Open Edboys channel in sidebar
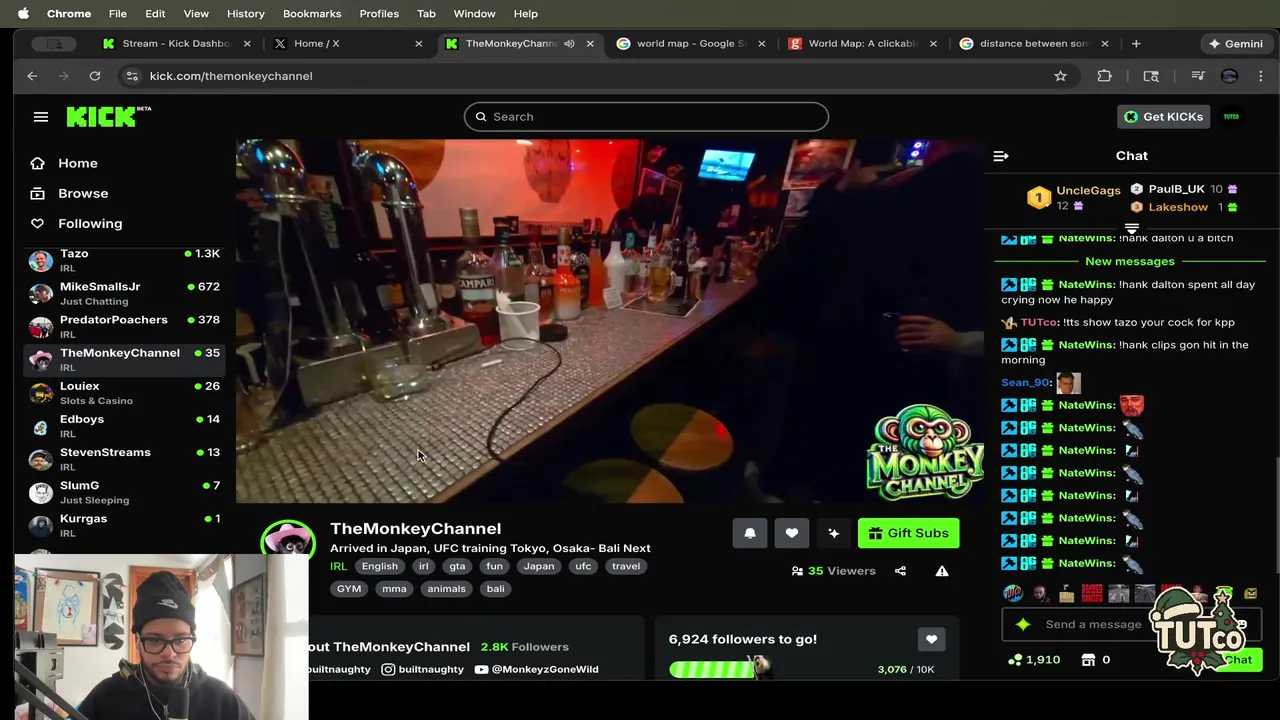The width and height of the screenshot is (1280, 720). [124, 425]
